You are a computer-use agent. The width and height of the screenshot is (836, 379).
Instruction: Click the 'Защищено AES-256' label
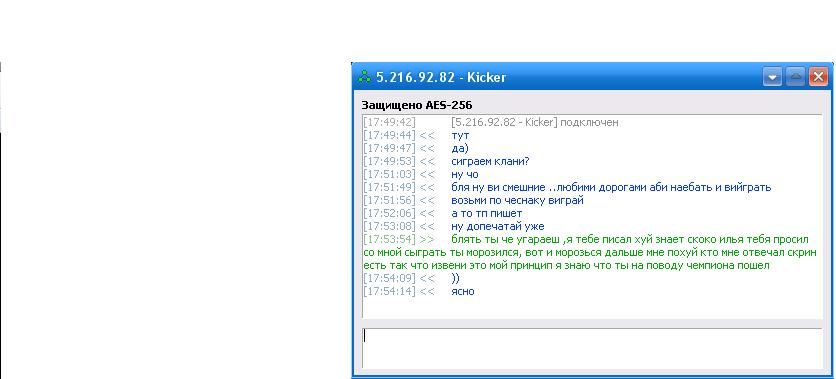click(417, 105)
